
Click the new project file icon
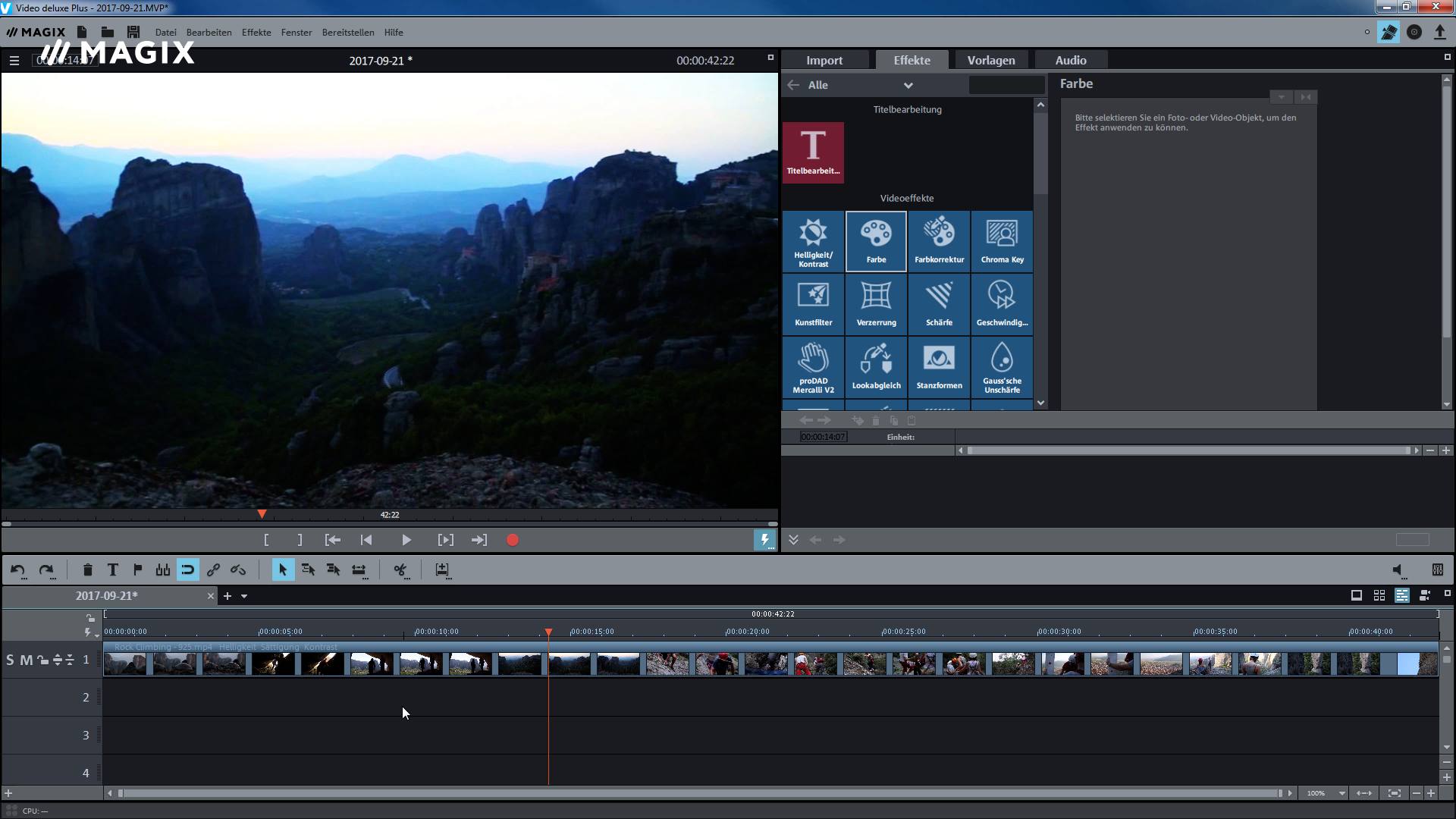82,32
